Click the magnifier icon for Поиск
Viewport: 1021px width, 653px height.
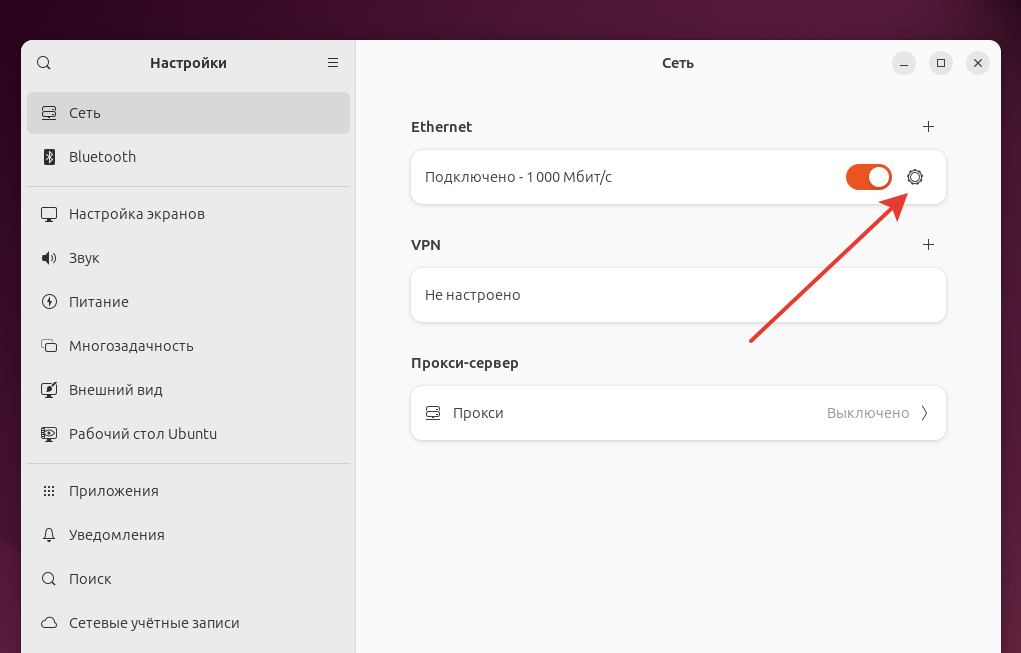coord(49,579)
